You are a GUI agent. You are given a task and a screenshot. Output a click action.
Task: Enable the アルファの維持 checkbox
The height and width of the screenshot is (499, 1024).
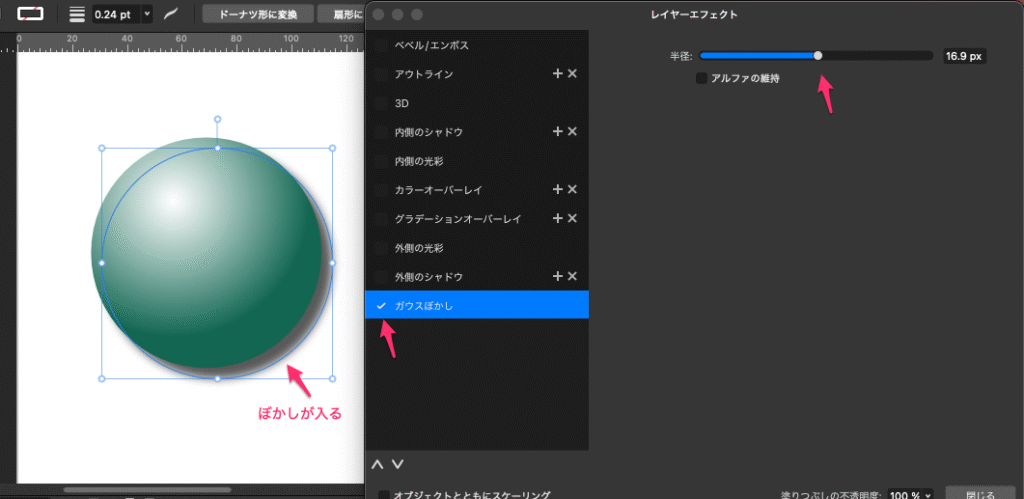(x=701, y=78)
